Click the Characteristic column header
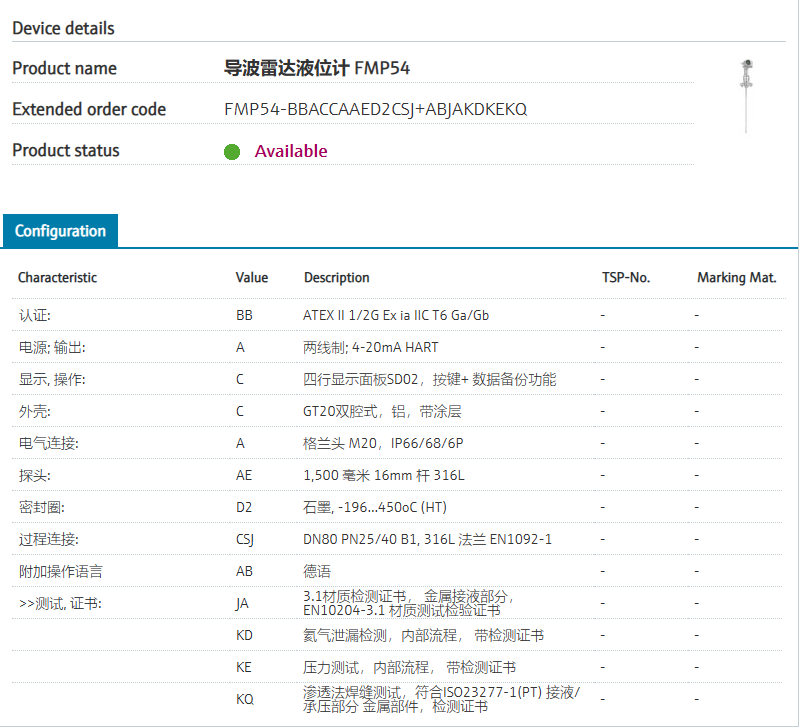The height and width of the screenshot is (728, 800). pyautogui.click(x=58, y=278)
